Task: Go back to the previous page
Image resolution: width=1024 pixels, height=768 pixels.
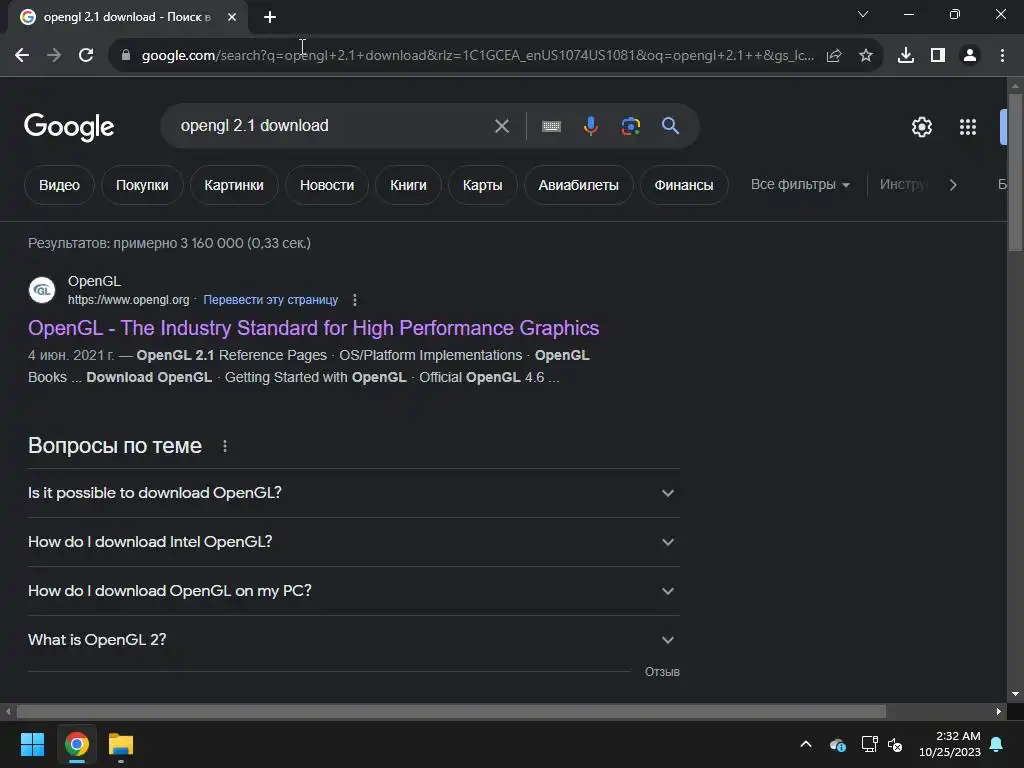Action: [x=22, y=56]
